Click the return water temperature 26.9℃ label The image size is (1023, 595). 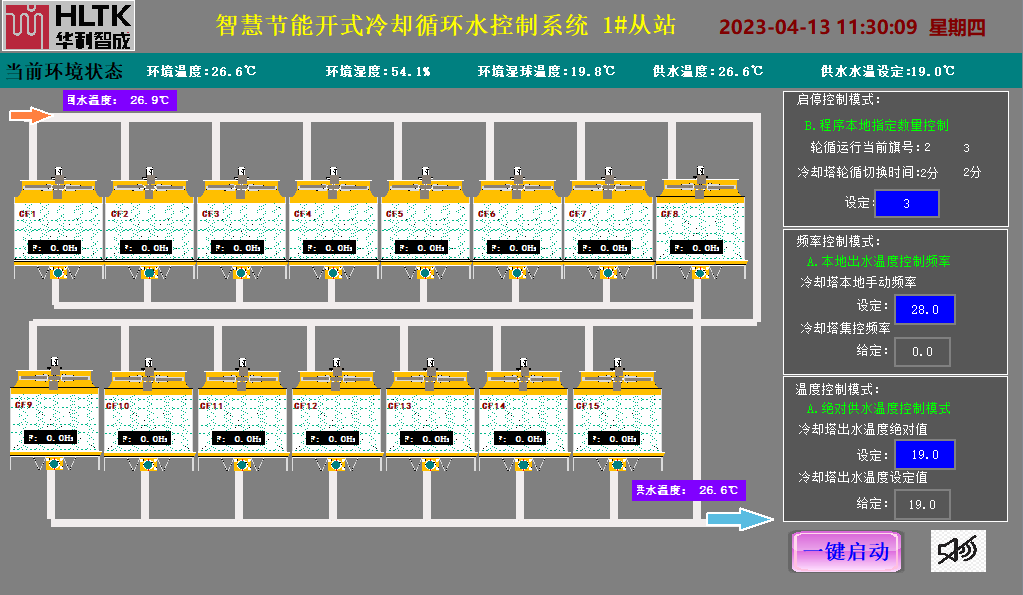(121, 100)
